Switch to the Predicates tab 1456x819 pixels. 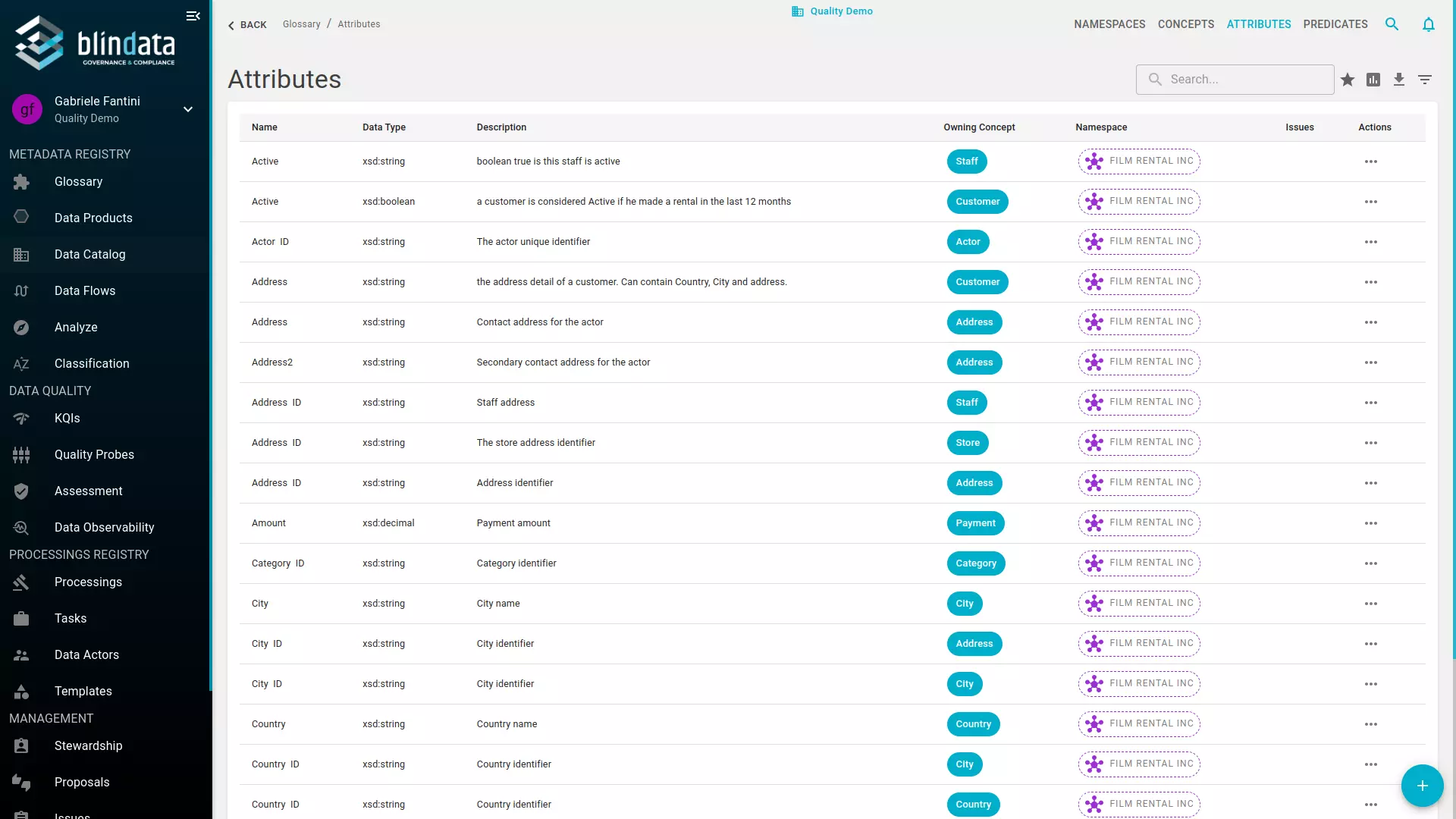1335,24
